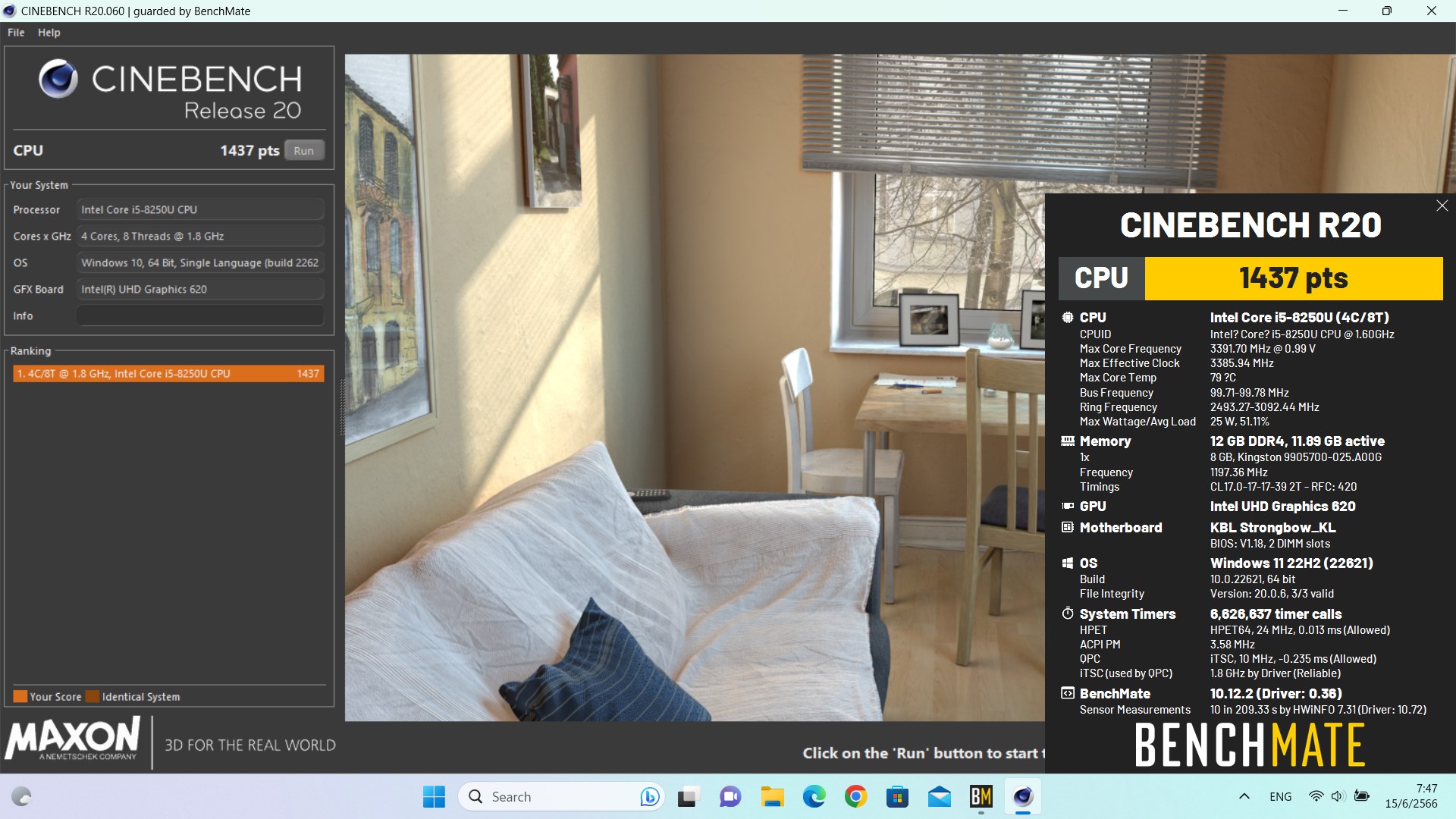The image size is (1456, 819).
Task: Click the Intel Core i5-8250U (4C/8T) text
Action: click(1299, 318)
